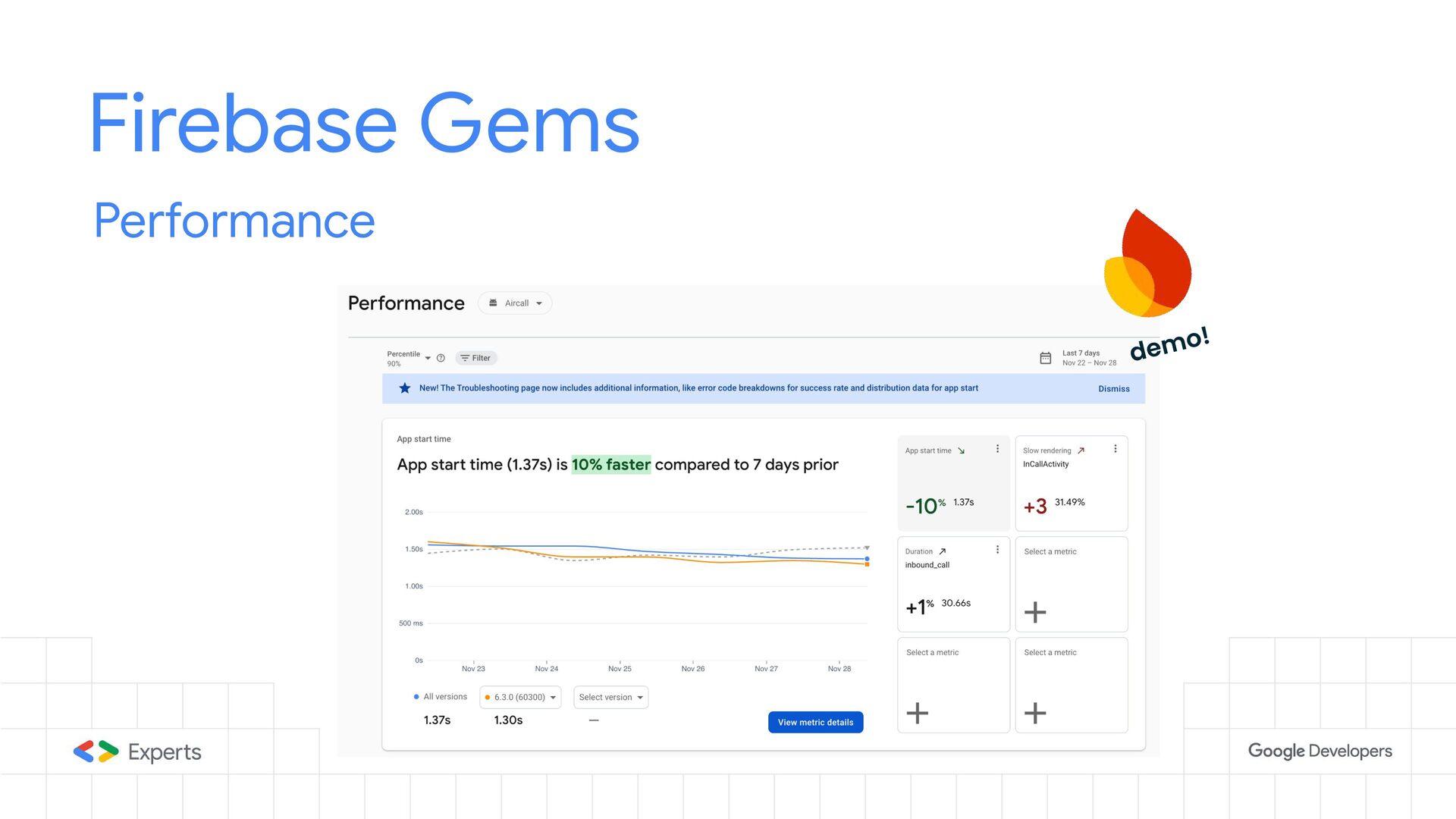This screenshot has height=819, width=1456.
Task: Click the star icon in the announcement banner
Action: point(405,388)
